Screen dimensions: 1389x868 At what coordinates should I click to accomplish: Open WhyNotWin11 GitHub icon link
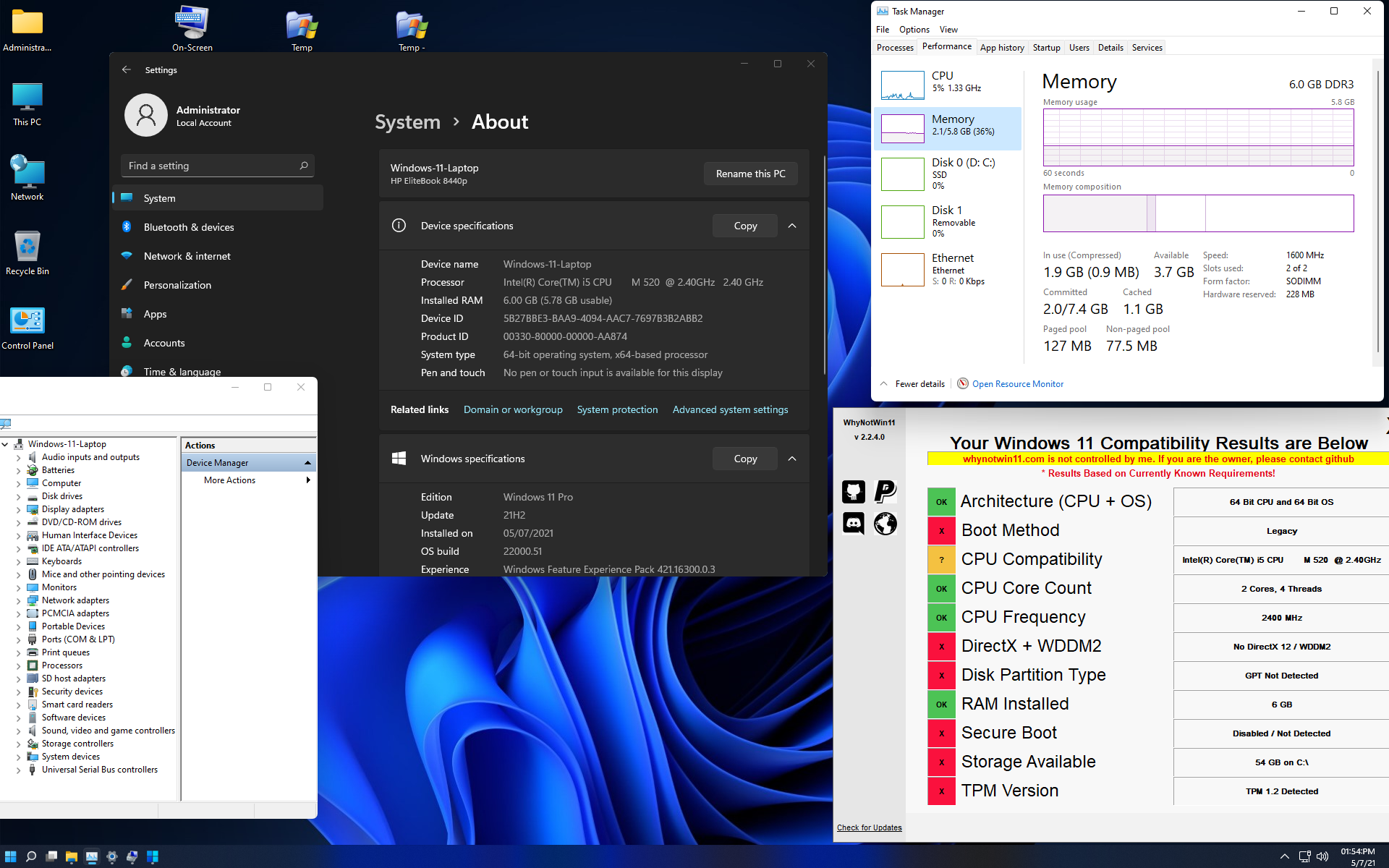click(854, 492)
